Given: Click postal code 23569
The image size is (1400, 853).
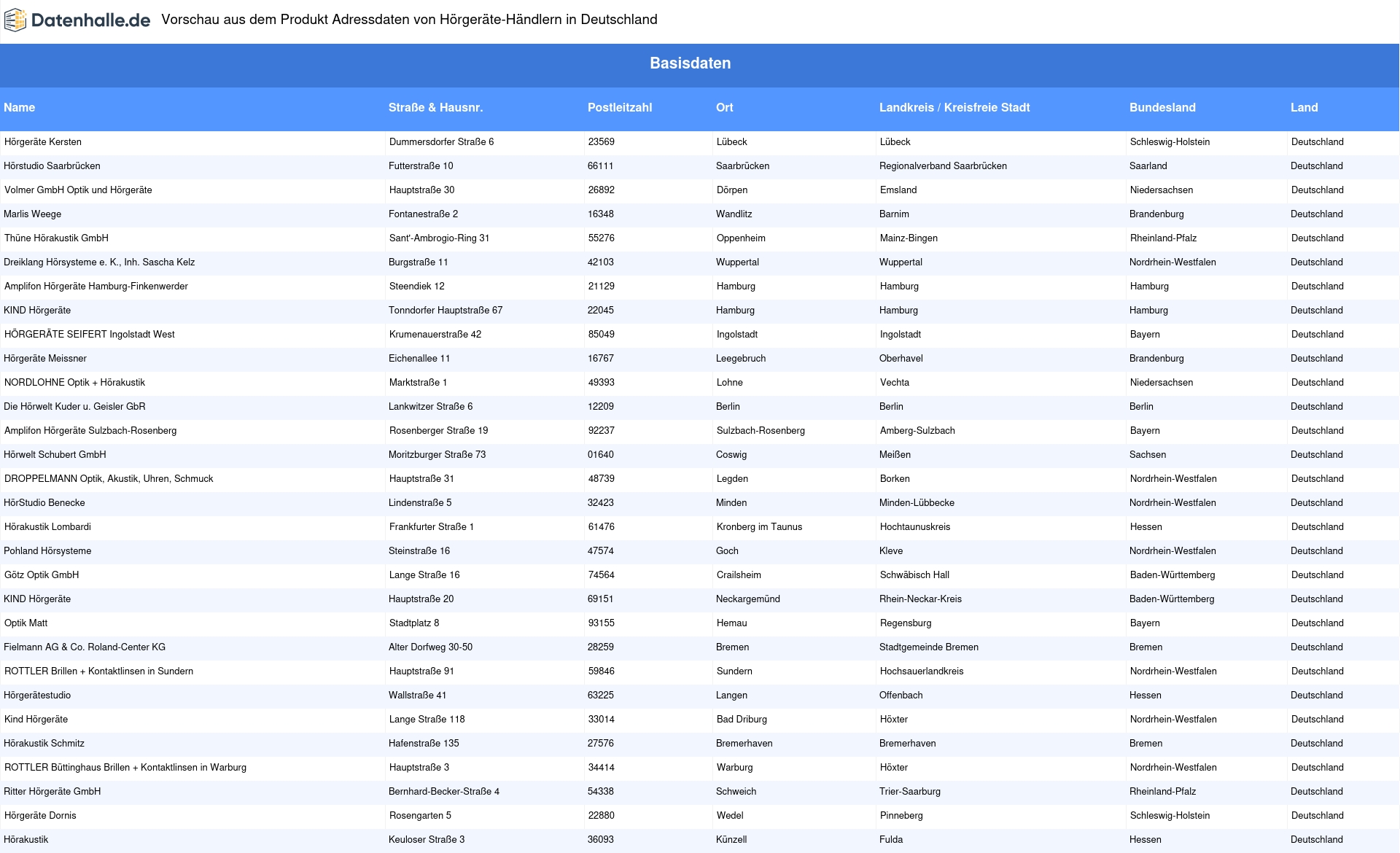Looking at the screenshot, I should (x=602, y=142).
